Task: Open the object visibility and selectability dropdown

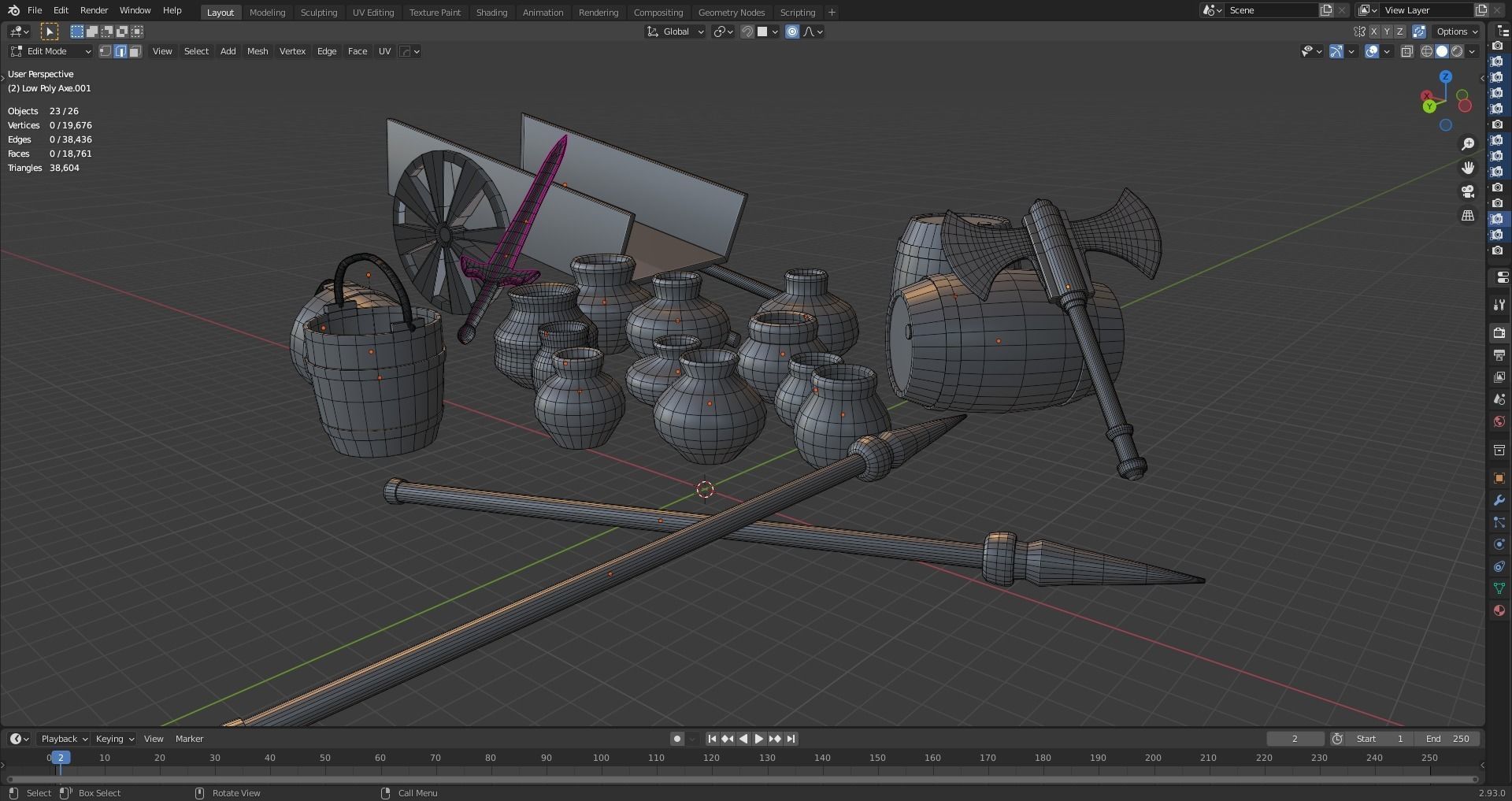Action: (x=1311, y=51)
